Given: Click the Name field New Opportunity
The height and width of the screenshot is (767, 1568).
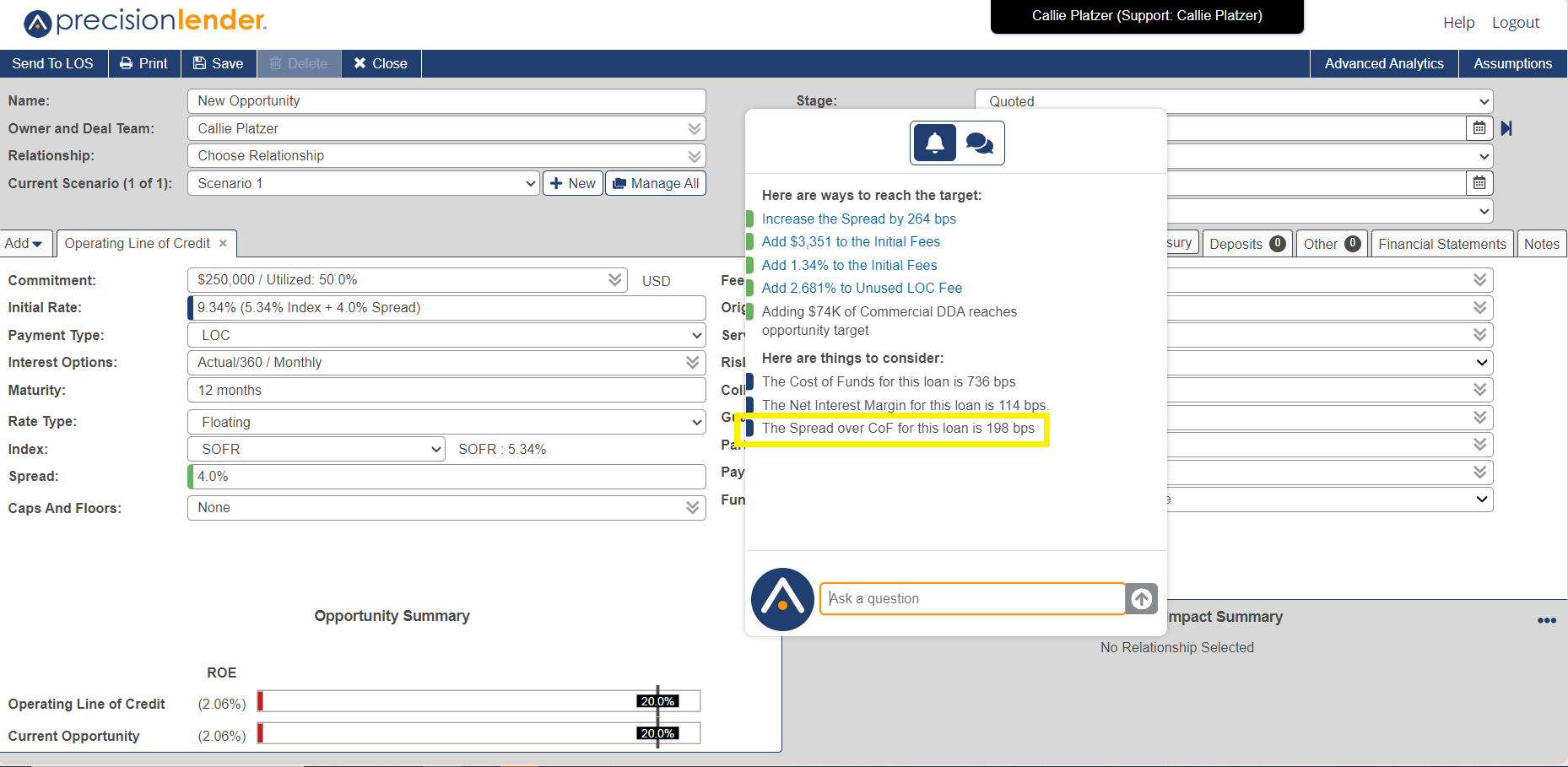Looking at the screenshot, I should (446, 100).
